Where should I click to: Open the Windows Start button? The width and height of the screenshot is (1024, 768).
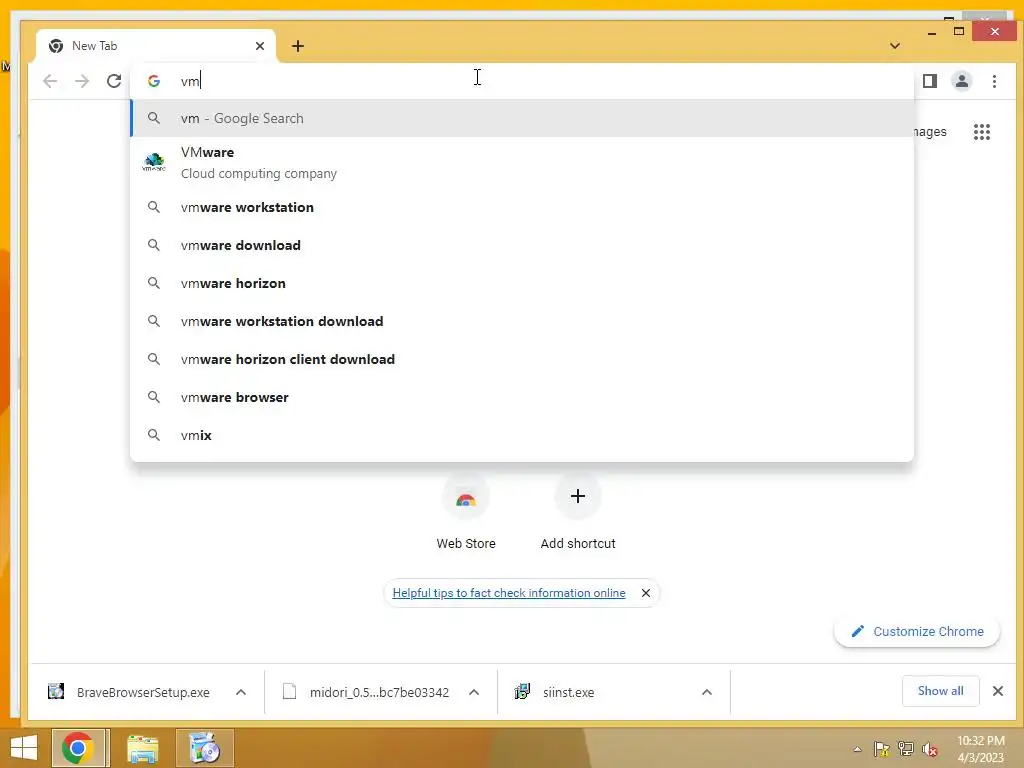24,748
